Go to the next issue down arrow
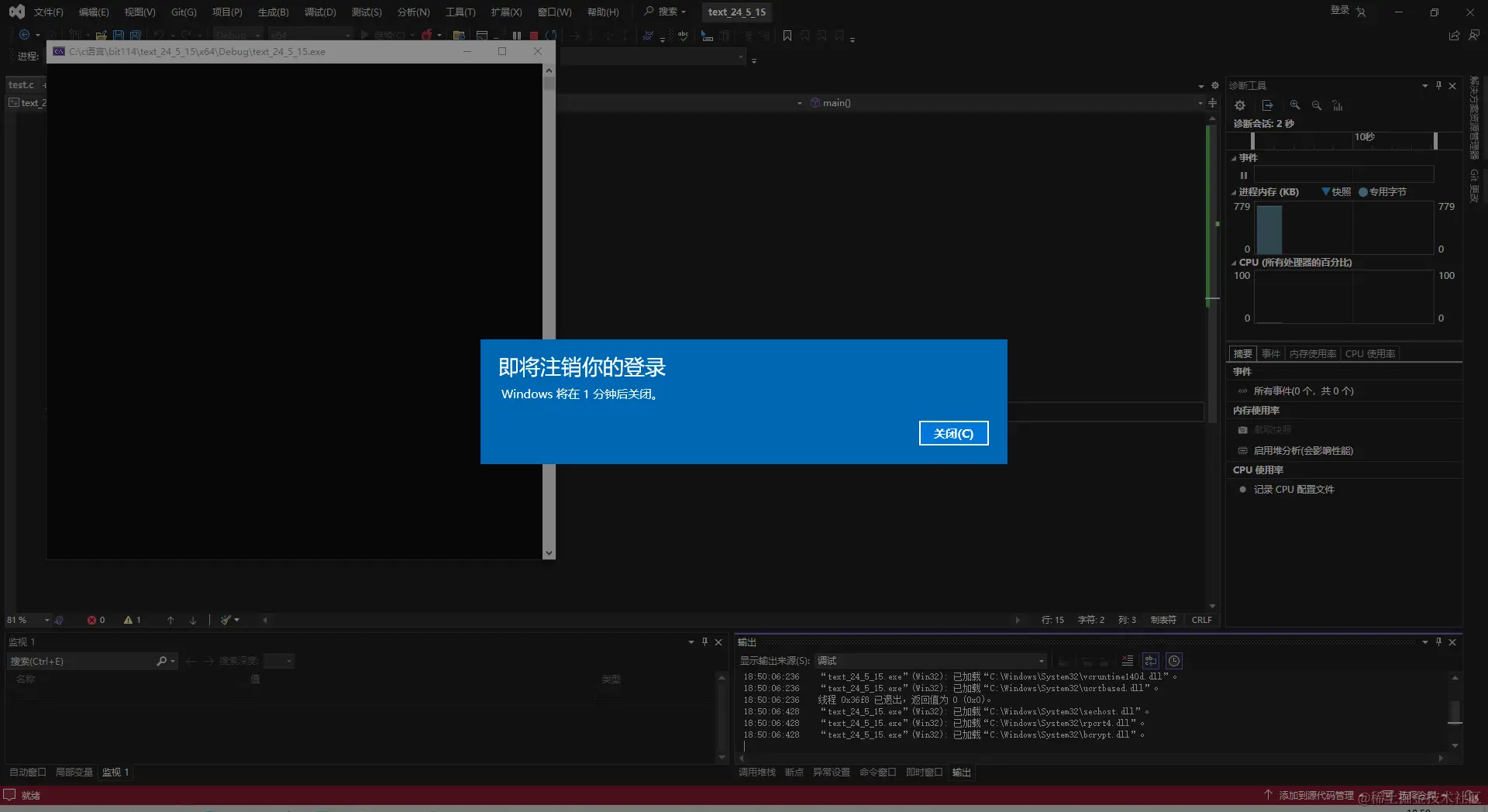 pos(193,620)
